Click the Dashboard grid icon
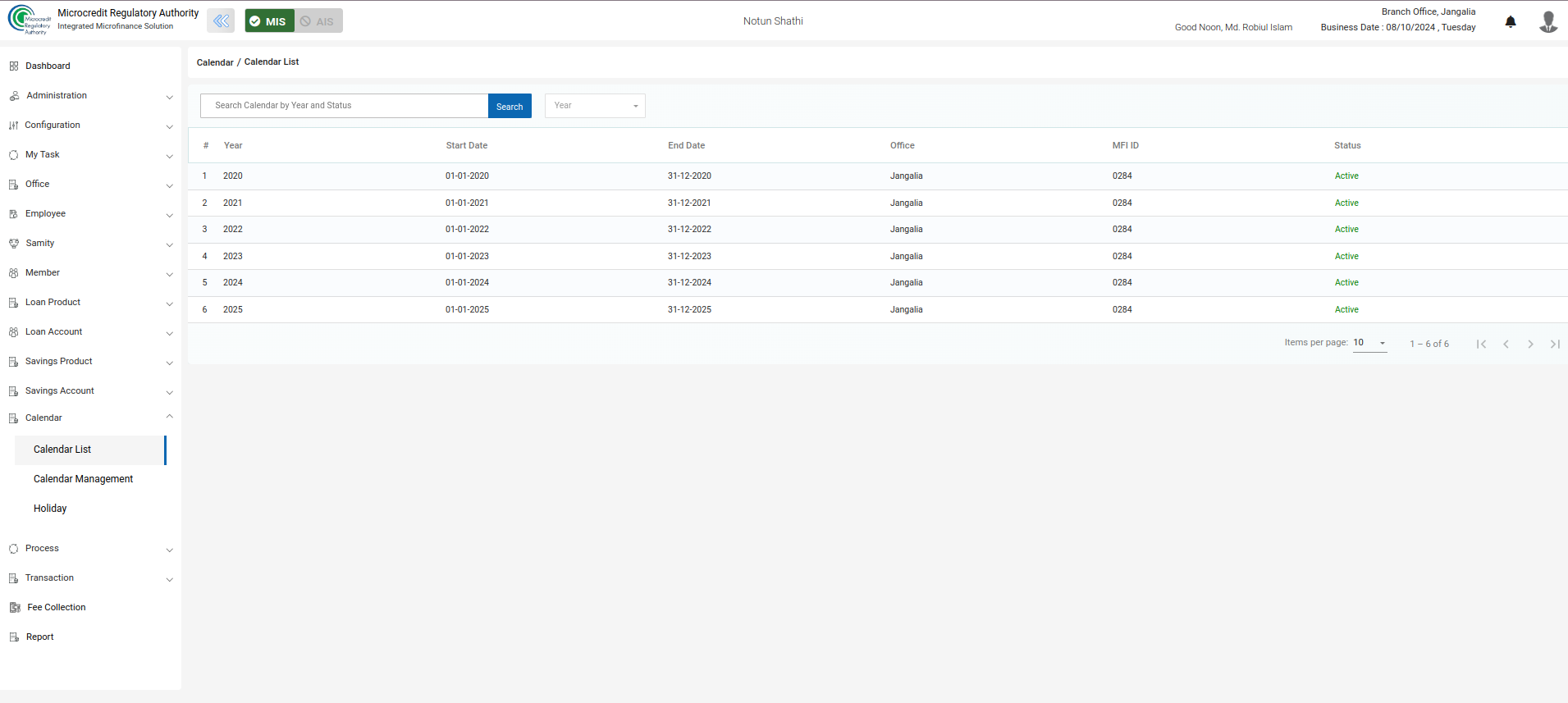1568x703 pixels. (14, 66)
